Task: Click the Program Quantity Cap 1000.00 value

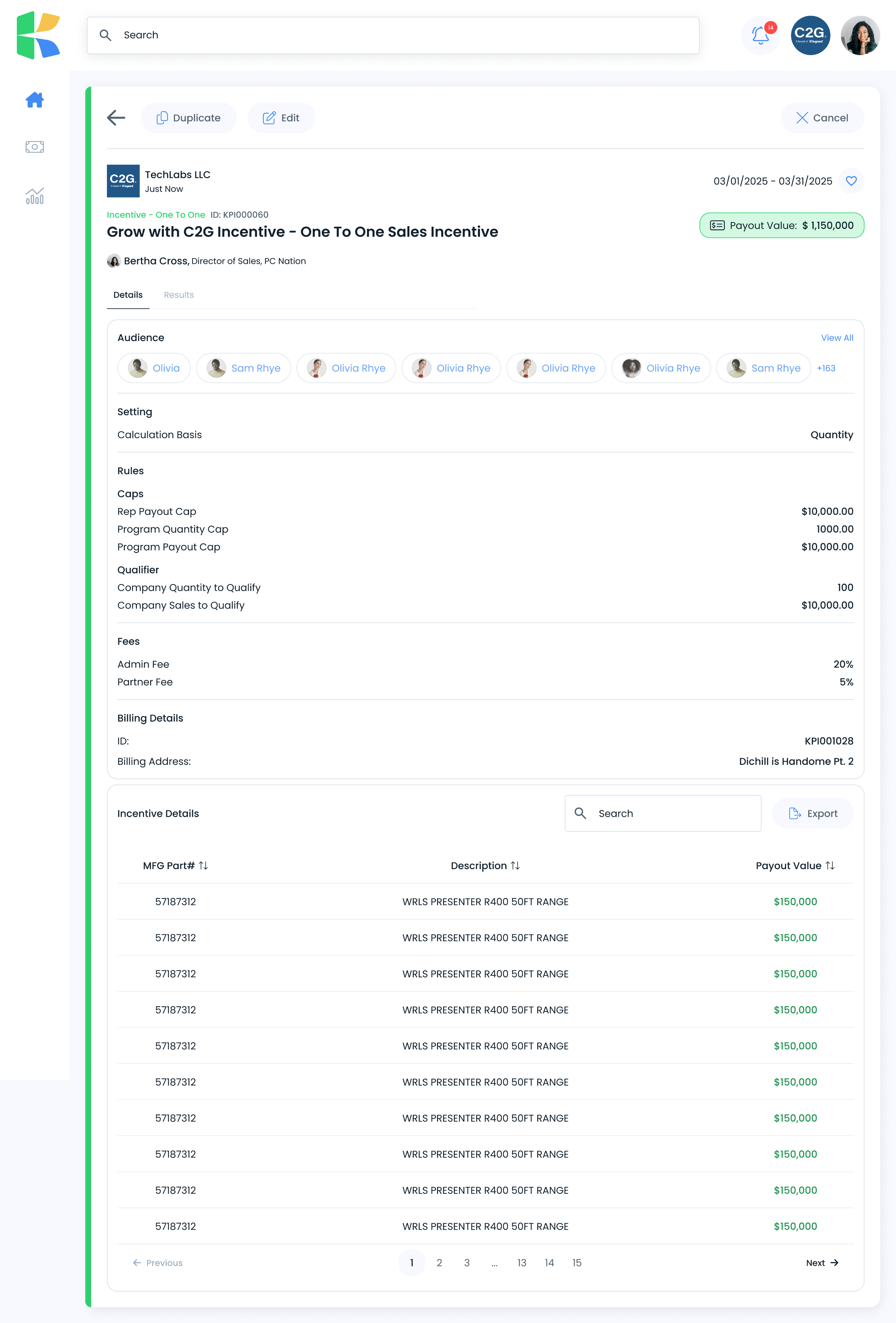Action: coord(835,529)
